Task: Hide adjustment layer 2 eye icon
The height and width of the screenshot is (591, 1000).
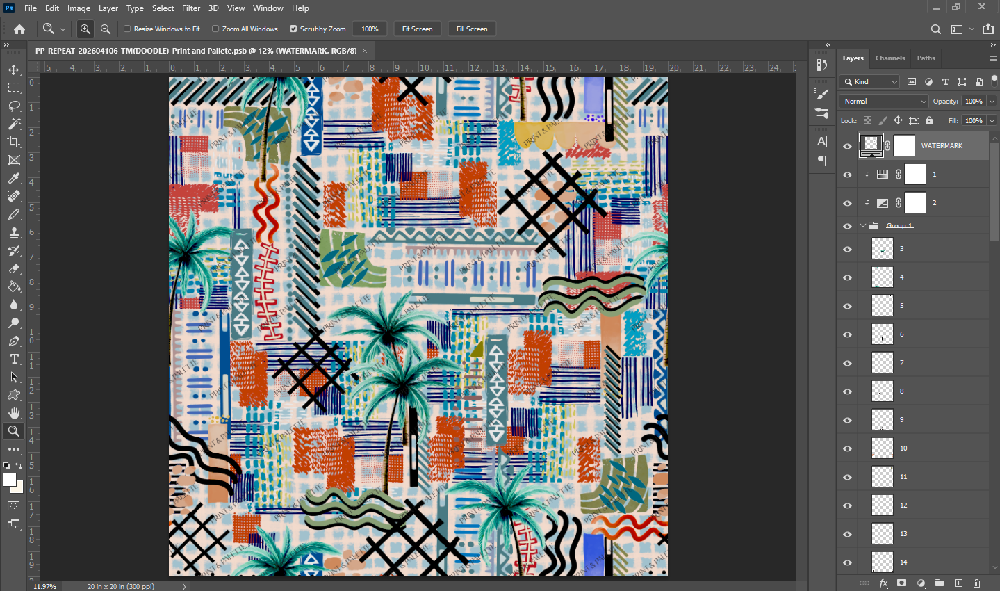Action: [x=848, y=203]
